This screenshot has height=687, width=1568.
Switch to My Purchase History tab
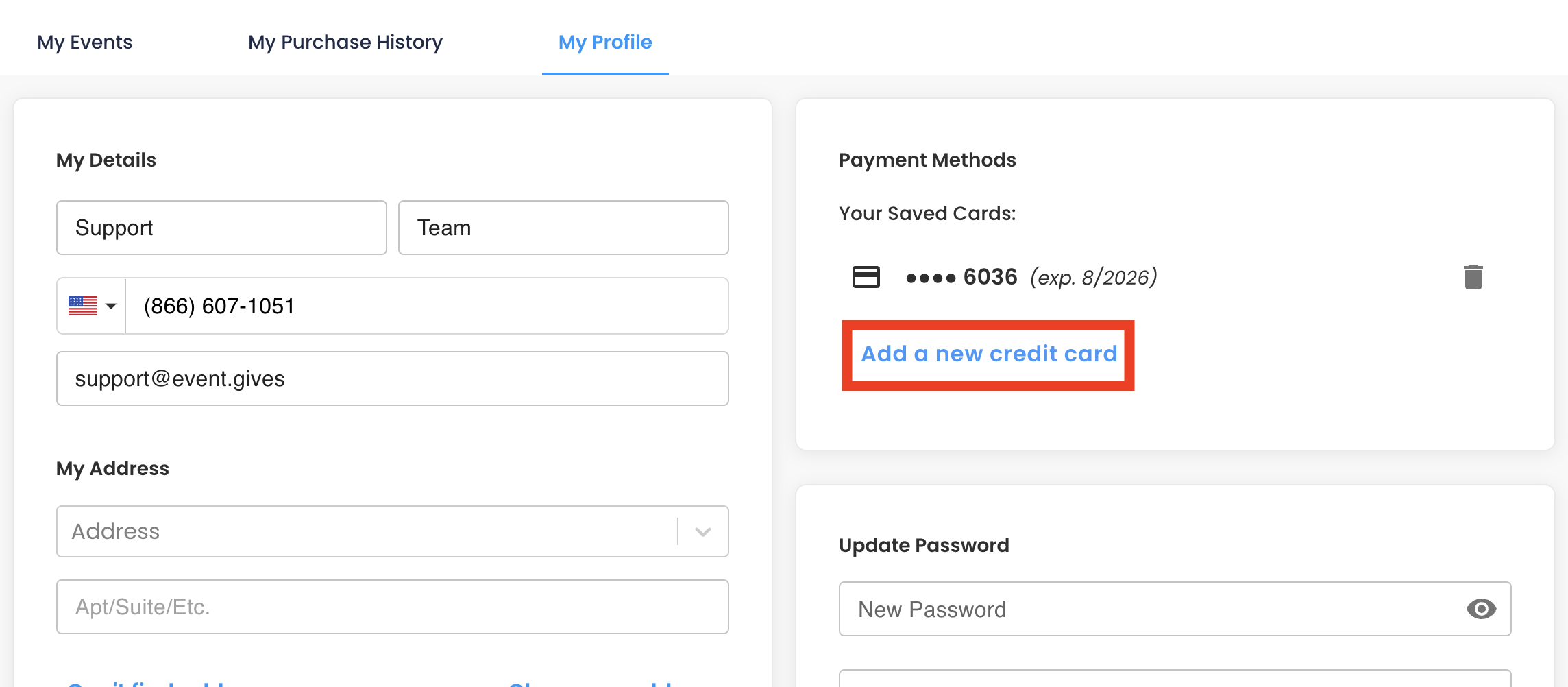click(x=345, y=43)
